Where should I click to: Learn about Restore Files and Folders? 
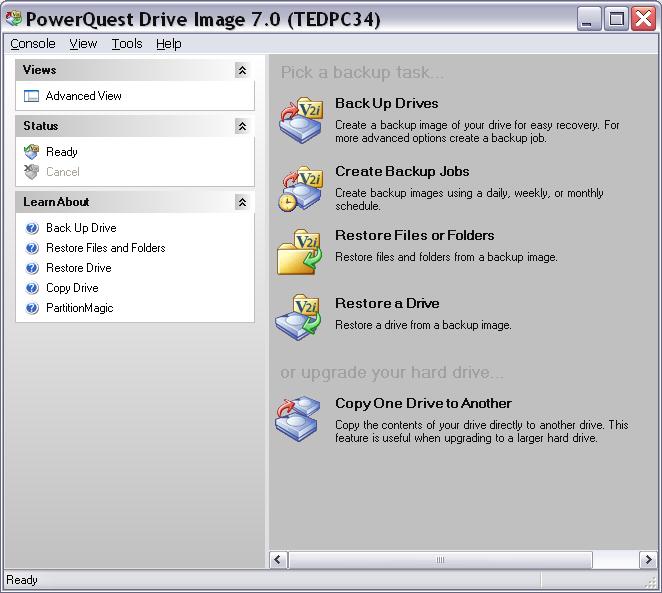[x=106, y=248]
